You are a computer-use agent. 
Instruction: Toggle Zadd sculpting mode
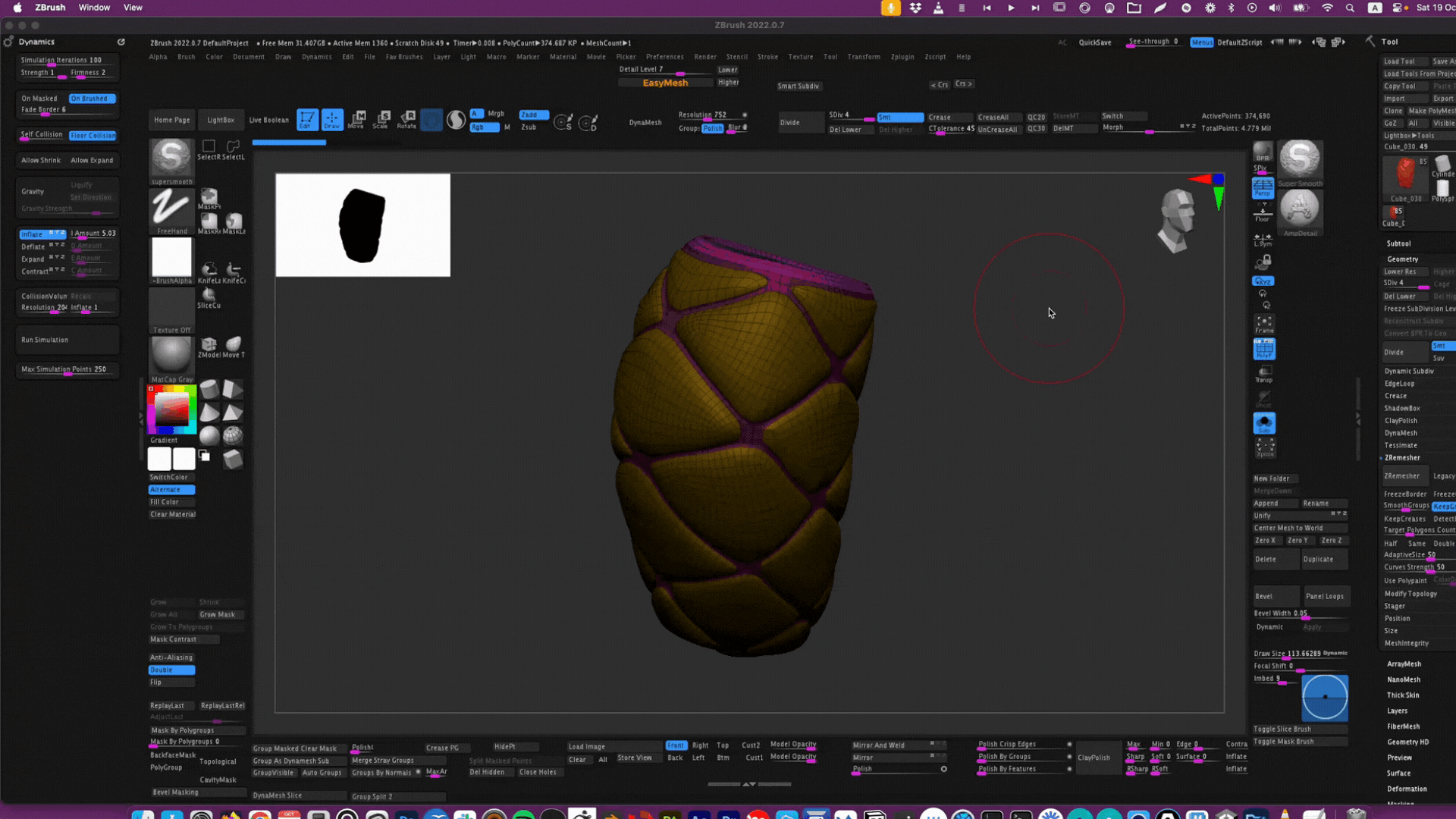coord(533,115)
